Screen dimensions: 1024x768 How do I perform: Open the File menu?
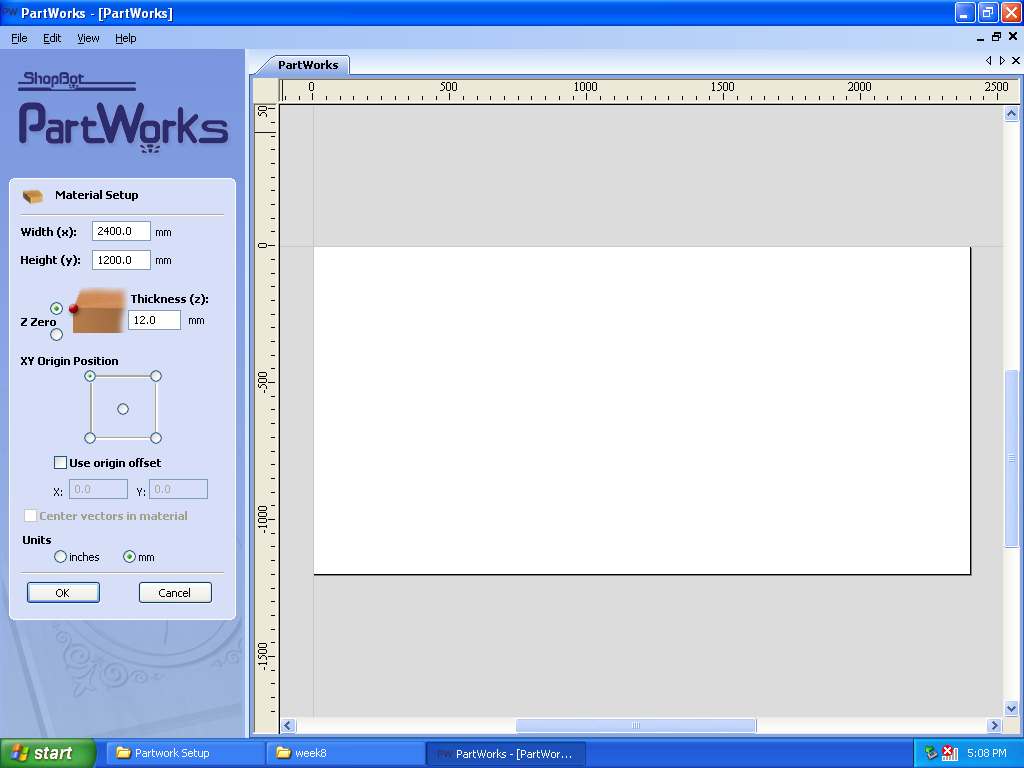click(x=19, y=38)
